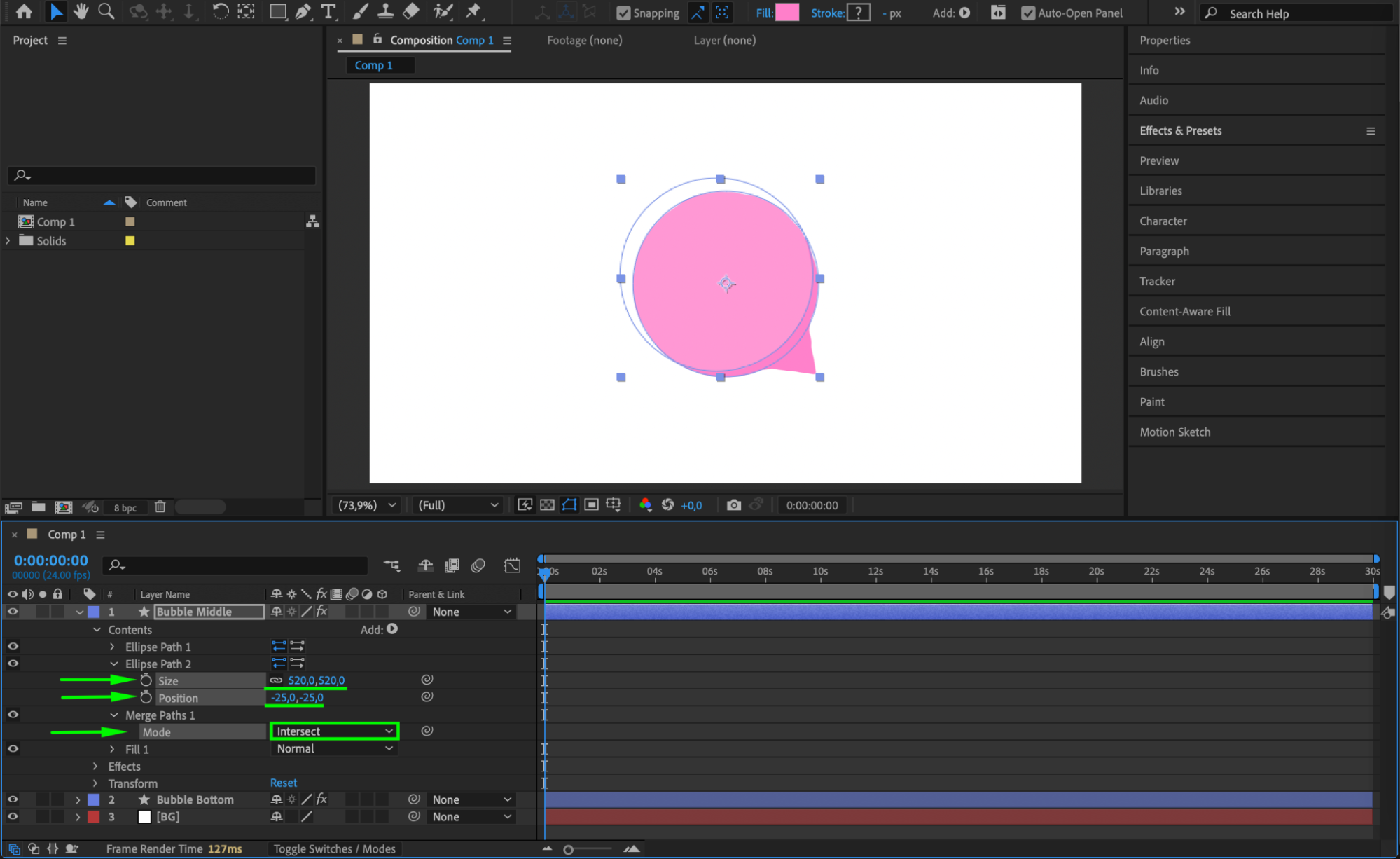
Task: Open the Effects & Presets panel
Action: [x=1180, y=130]
